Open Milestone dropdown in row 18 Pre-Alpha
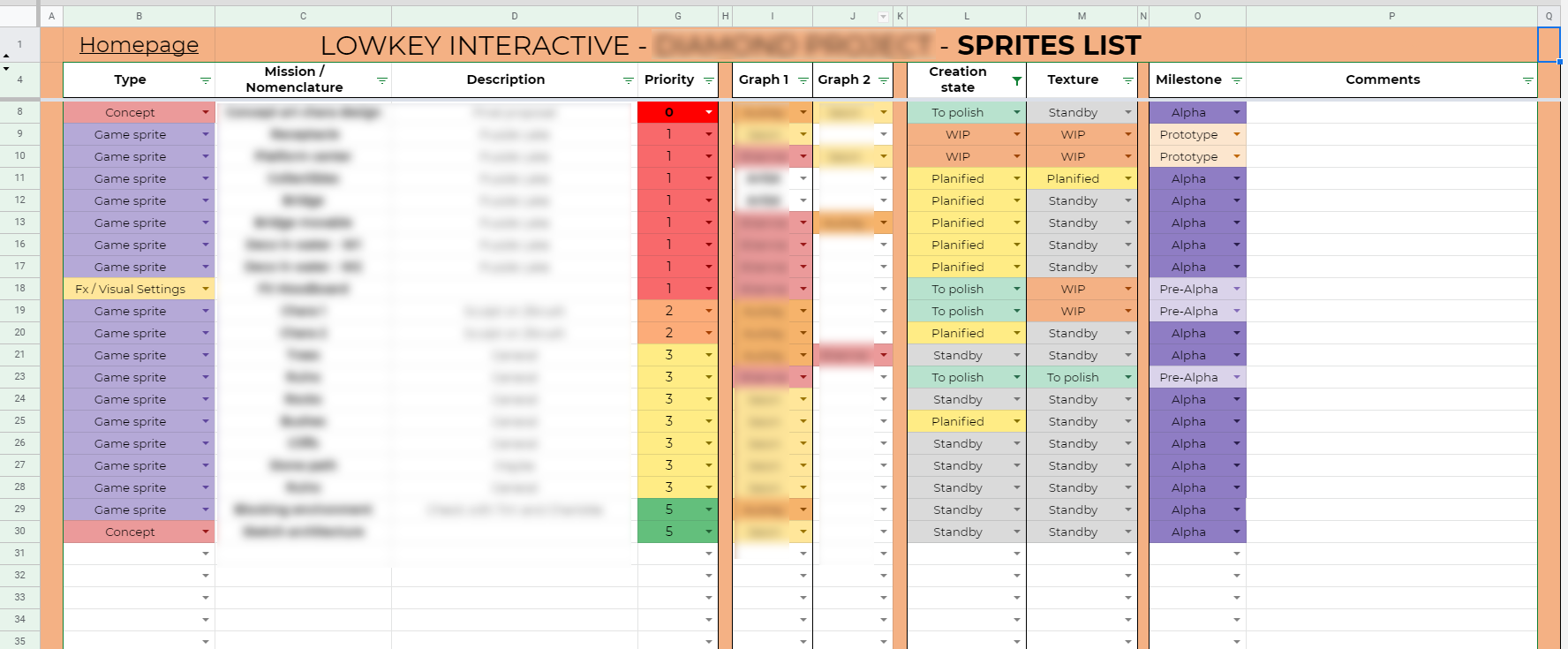This screenshot has height=649, width=1568. [1237, 289]
